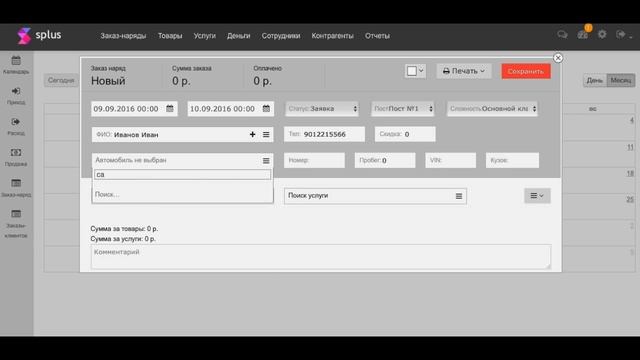This screenshot has width=640, height=360.
Task: Click the red Сохранить button
Action: point(526,71)
